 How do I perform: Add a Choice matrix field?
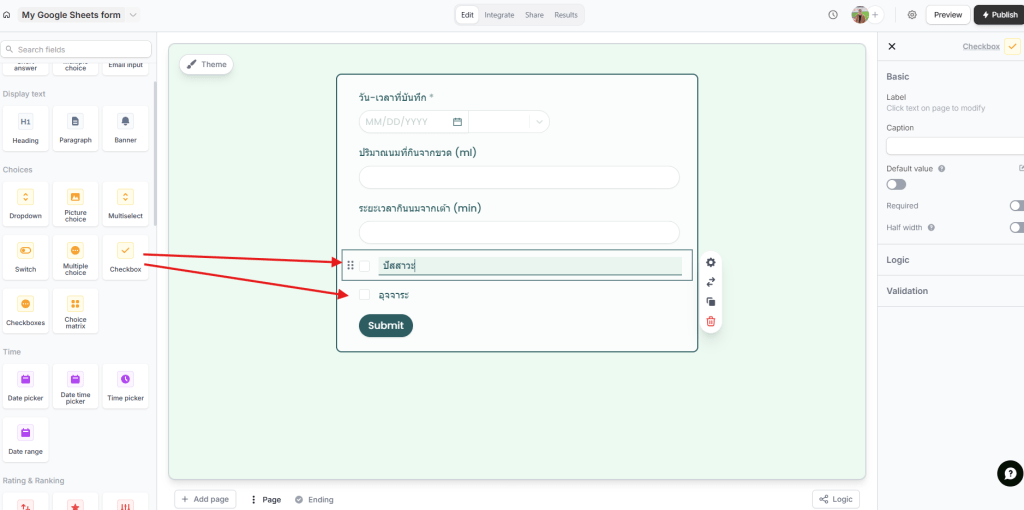75,311
